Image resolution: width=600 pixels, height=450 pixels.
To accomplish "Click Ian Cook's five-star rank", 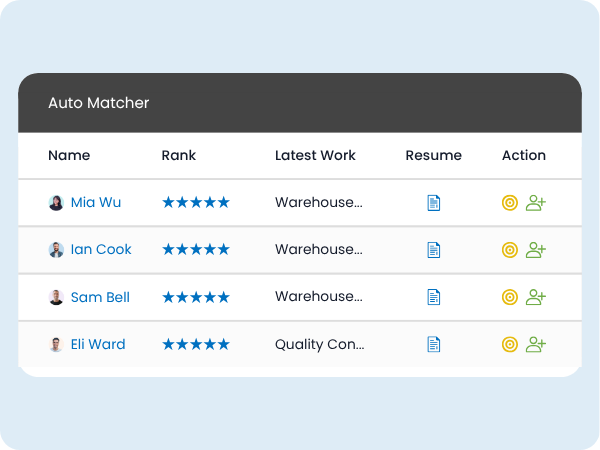I will [x=196, y=249].
